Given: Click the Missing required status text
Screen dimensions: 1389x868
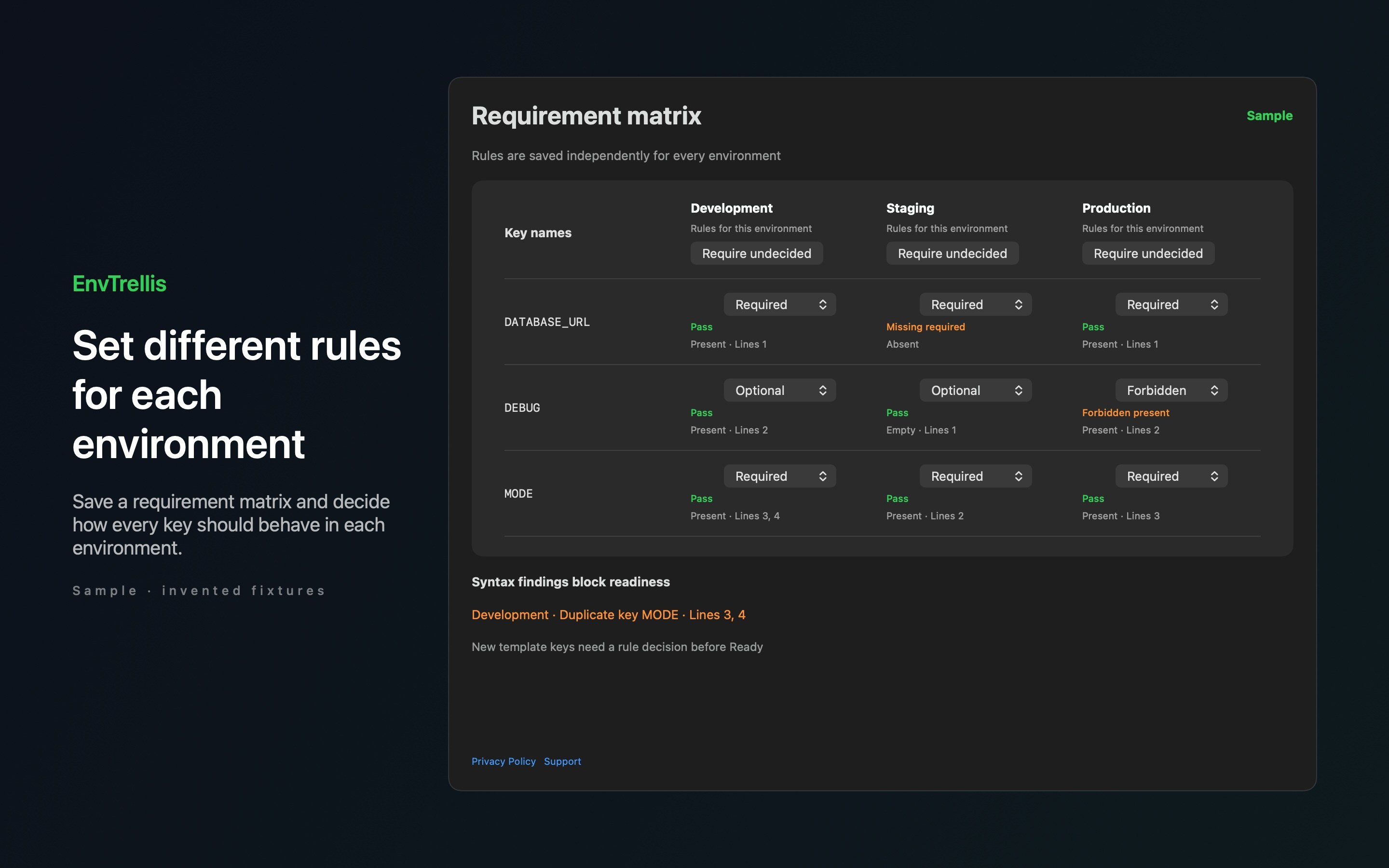Looking at the screenshot, I should pyautogui.click(x=925, y=326).
